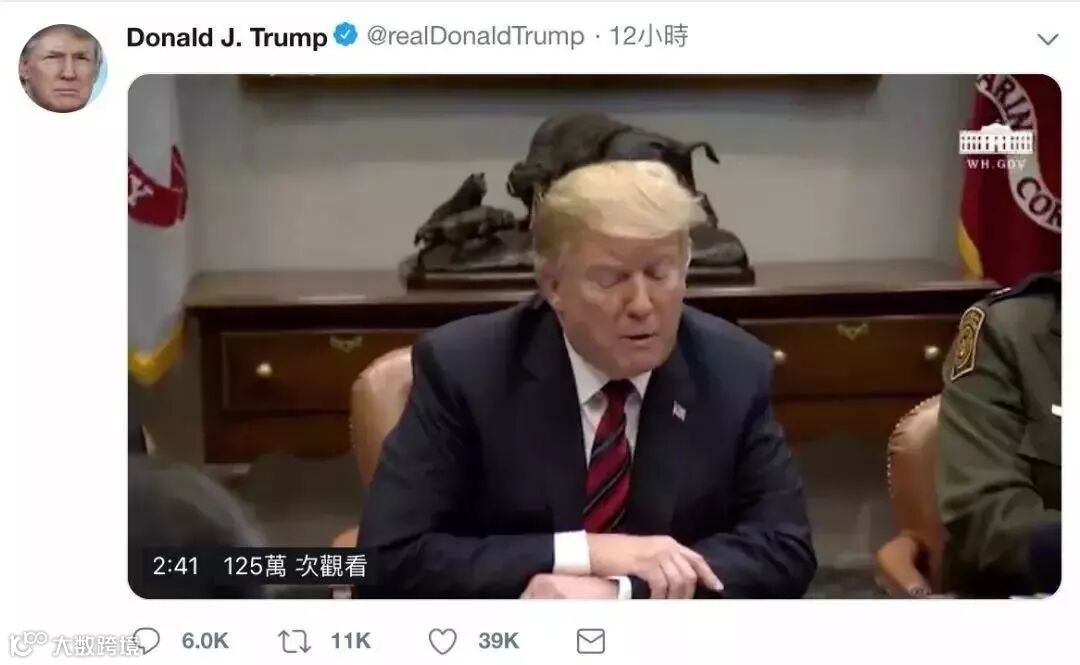Click the Donald J. Trump display name
This screenshot has height=665, width=1080.
227,37
